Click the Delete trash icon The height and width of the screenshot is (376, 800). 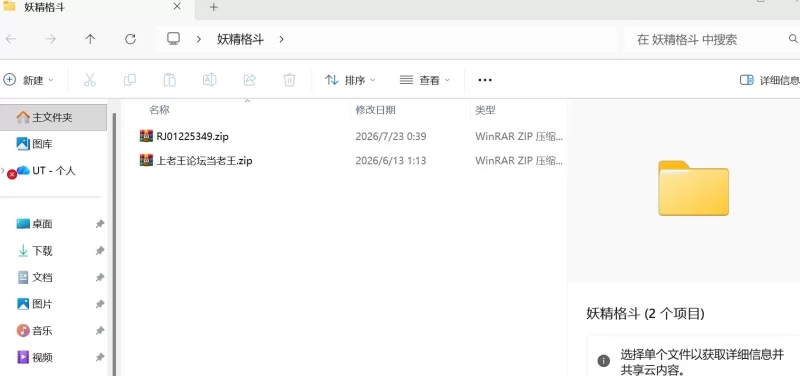coord(289,80)
